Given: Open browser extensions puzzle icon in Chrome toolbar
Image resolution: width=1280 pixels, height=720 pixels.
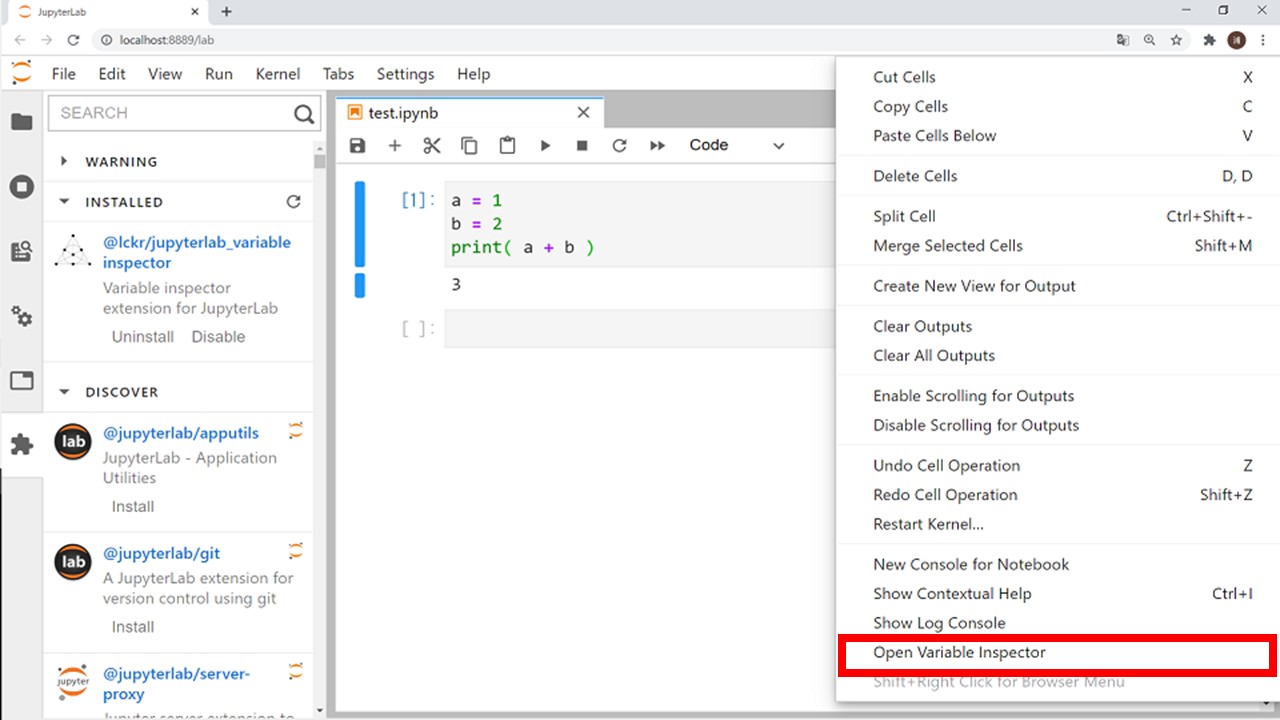Looking at the screenshot, I should (x=1209, y=40).
